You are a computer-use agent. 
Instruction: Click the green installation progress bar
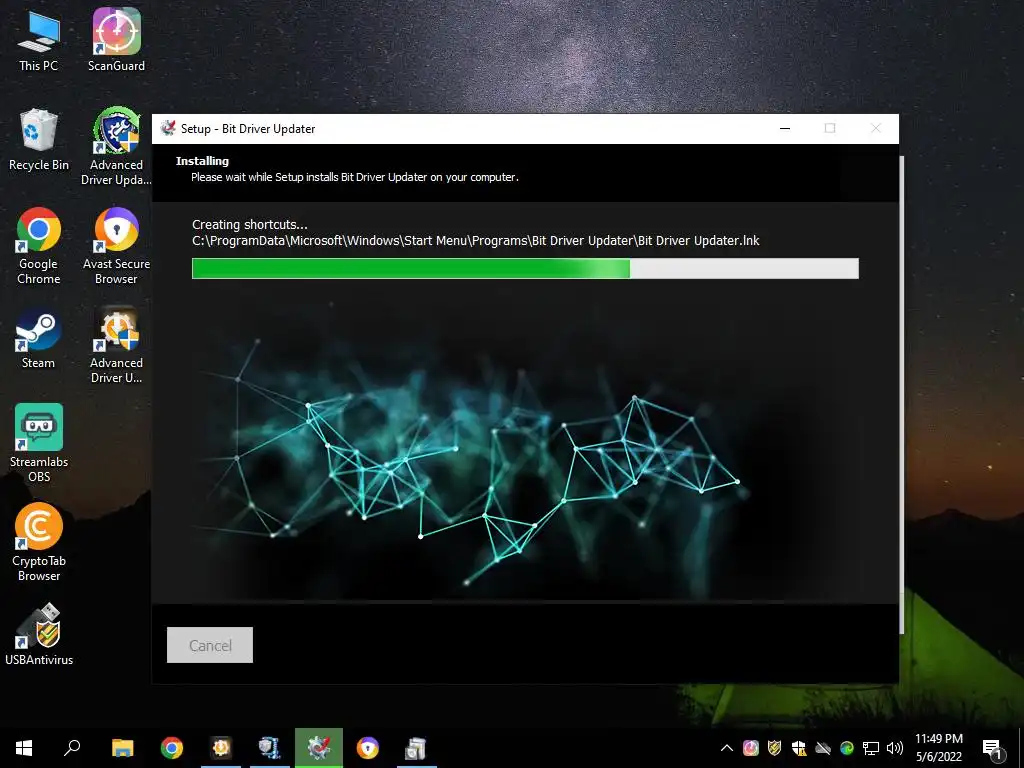click(525, 268)
